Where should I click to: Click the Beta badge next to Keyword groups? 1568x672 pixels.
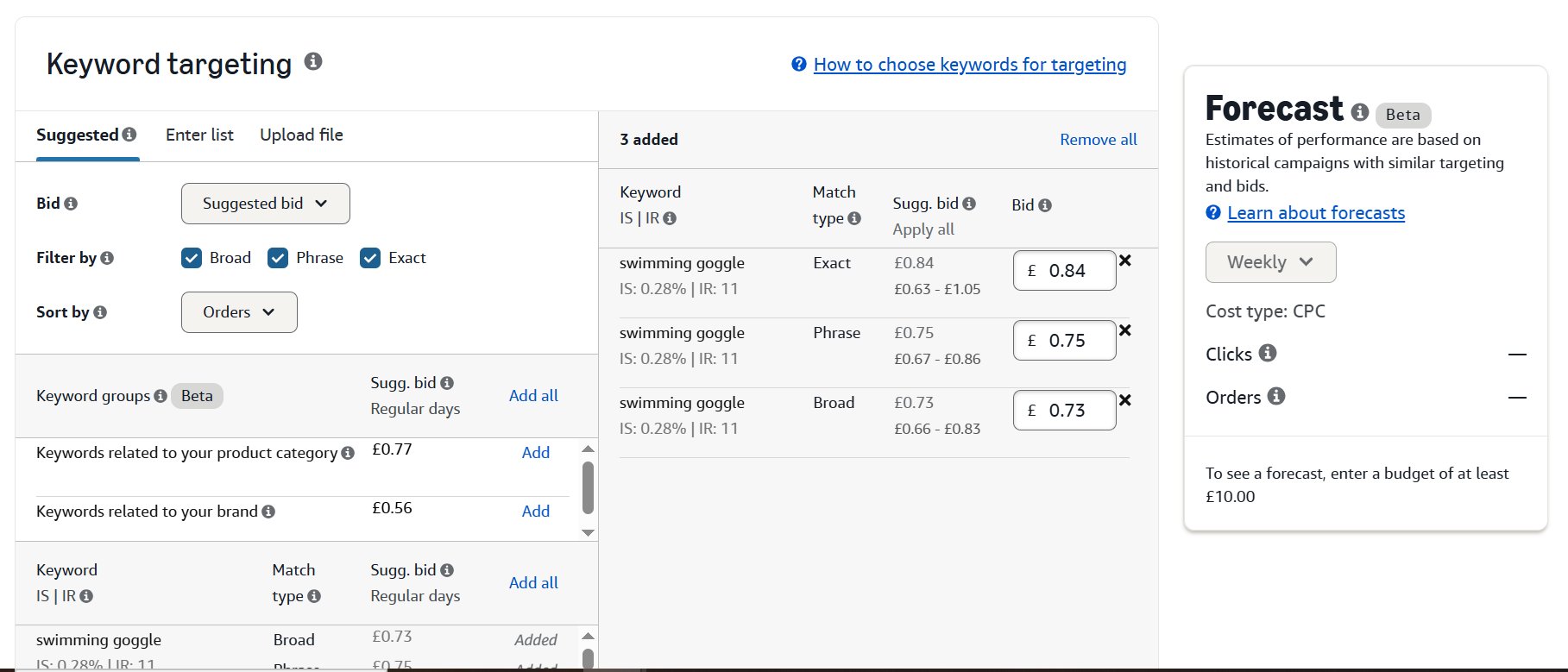[197, 396]
